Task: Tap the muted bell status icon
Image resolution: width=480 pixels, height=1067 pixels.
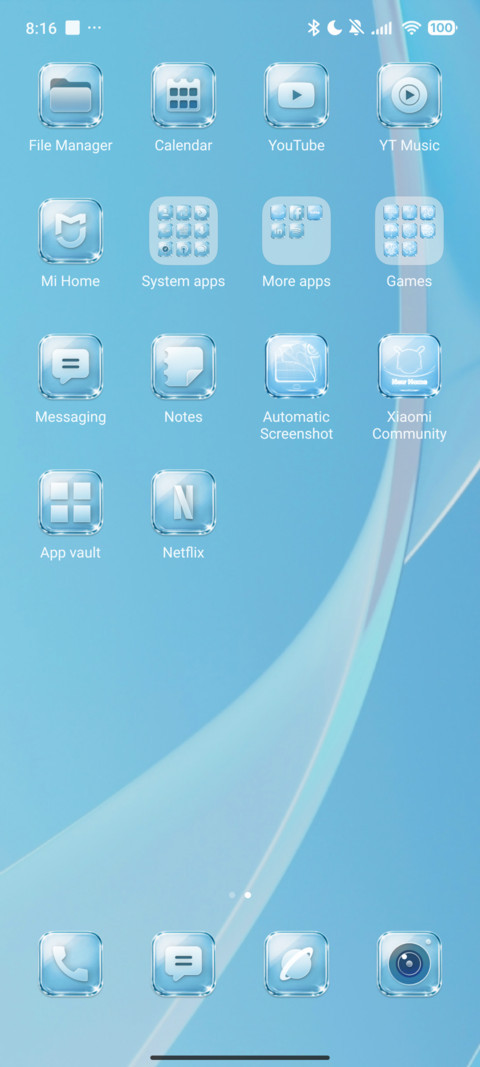Action: coord(356,28)
